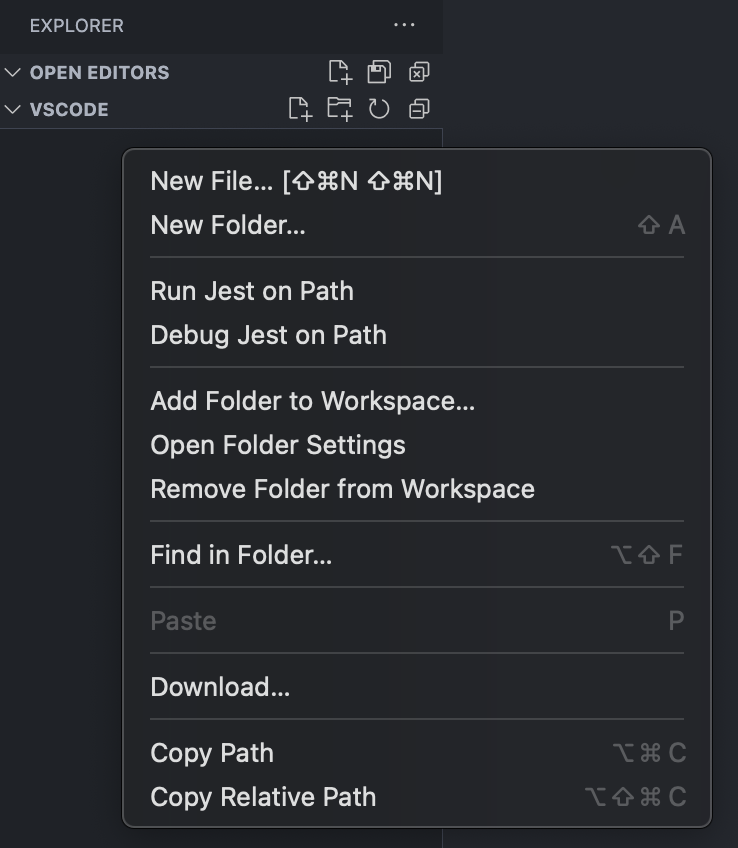Close all editors icon in Open Editors

419,72
